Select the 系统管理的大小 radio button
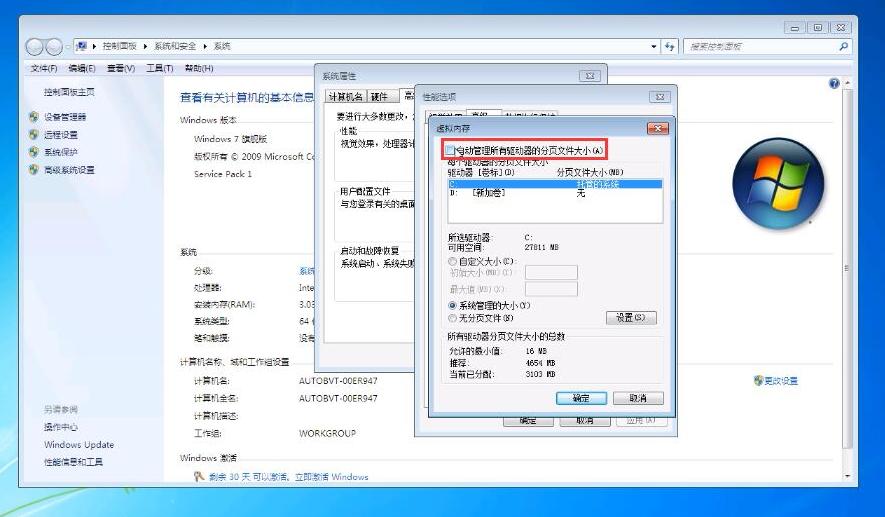This screenshot has width=885, height=517. (452, 305)
